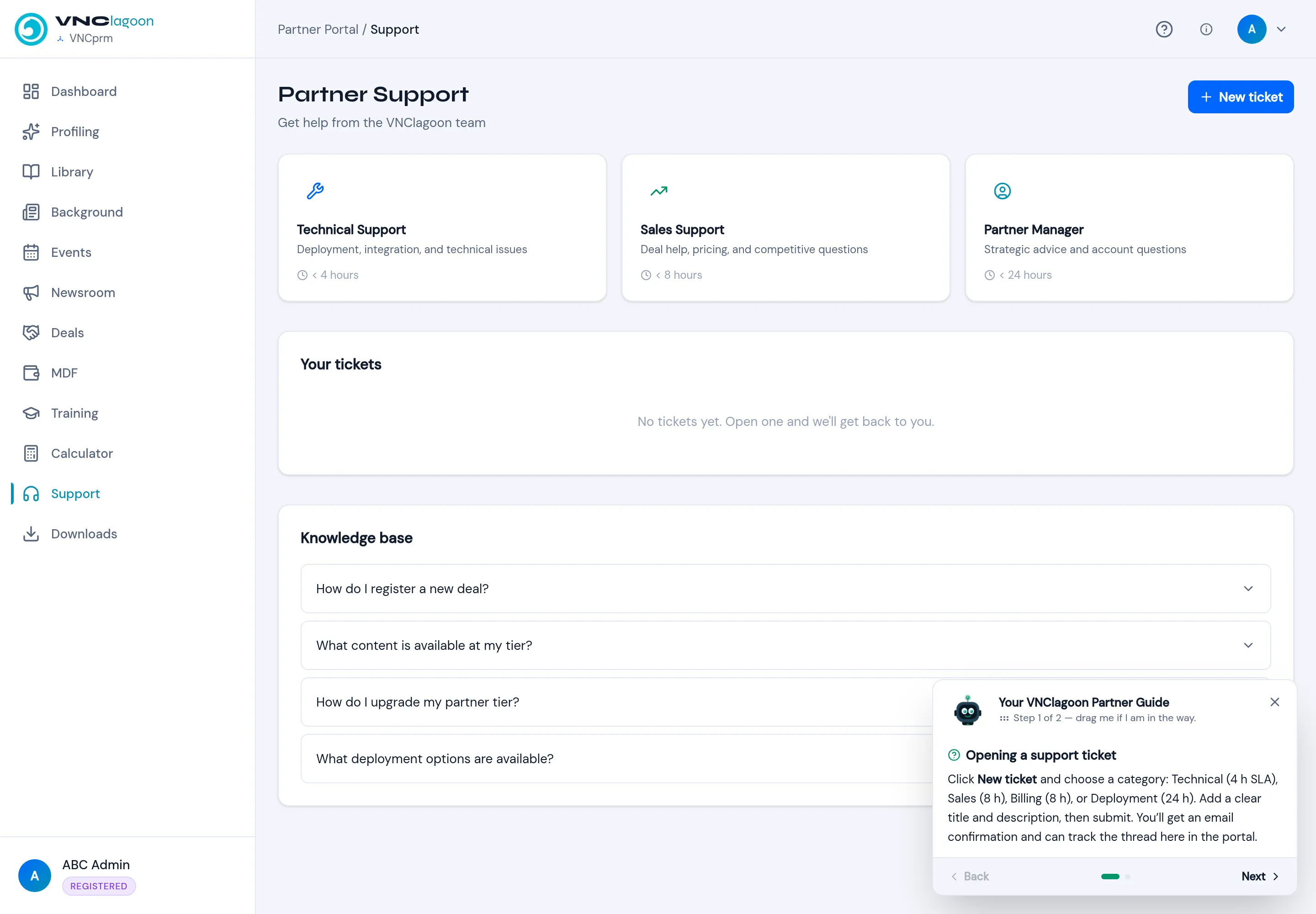Click the guide drag handle dots
Screen dimensions: 1316x914
click(x=1004, y=718)
